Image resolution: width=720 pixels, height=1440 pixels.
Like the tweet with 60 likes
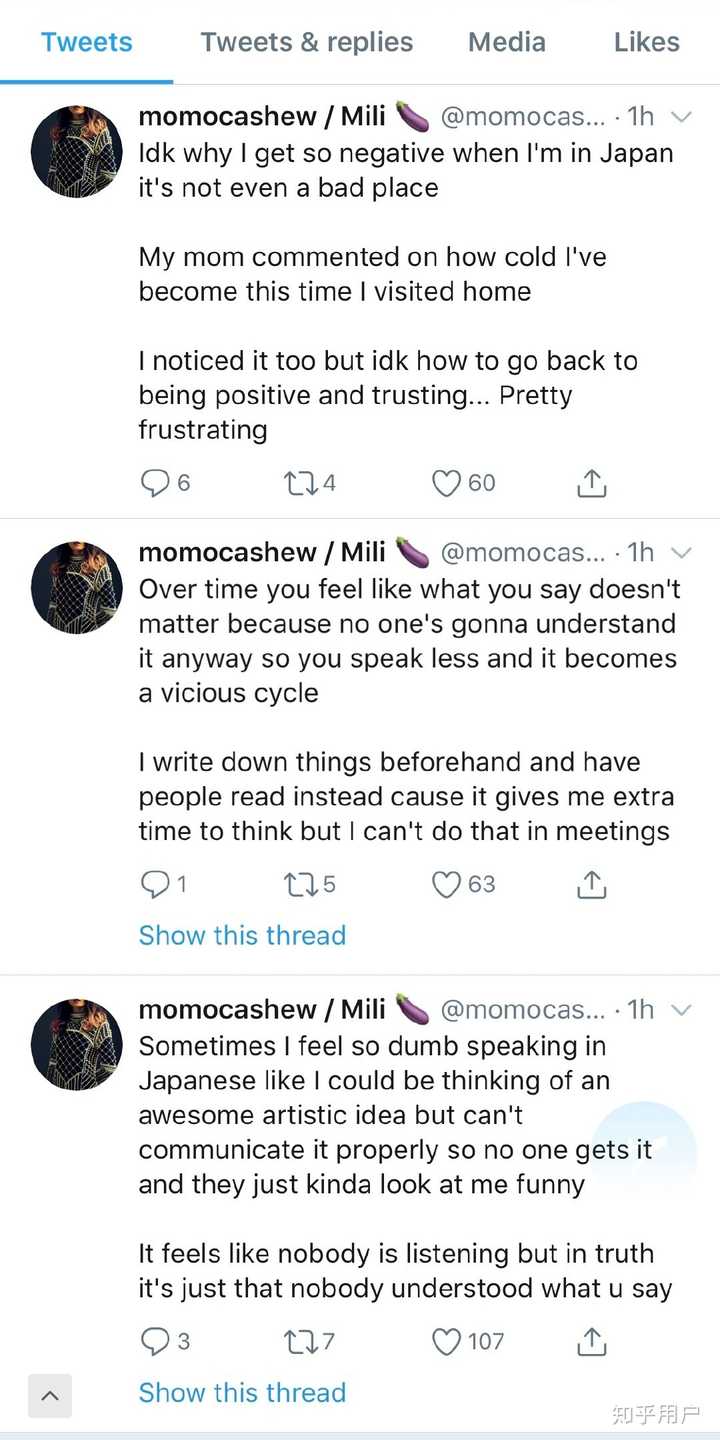pos(446,484)
